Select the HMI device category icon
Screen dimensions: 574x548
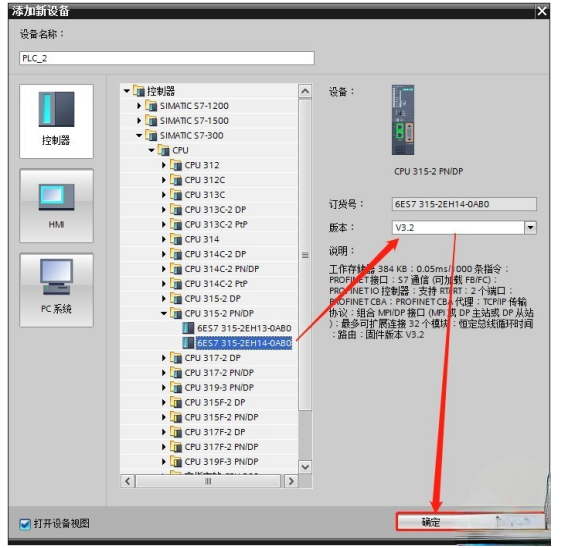pyautogui.click(x=56, y=197)
